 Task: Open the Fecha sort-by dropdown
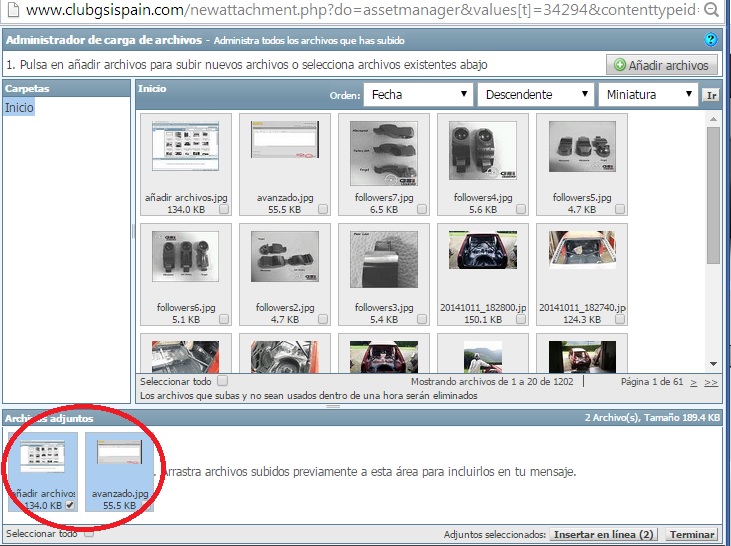[x=416, y=95]
